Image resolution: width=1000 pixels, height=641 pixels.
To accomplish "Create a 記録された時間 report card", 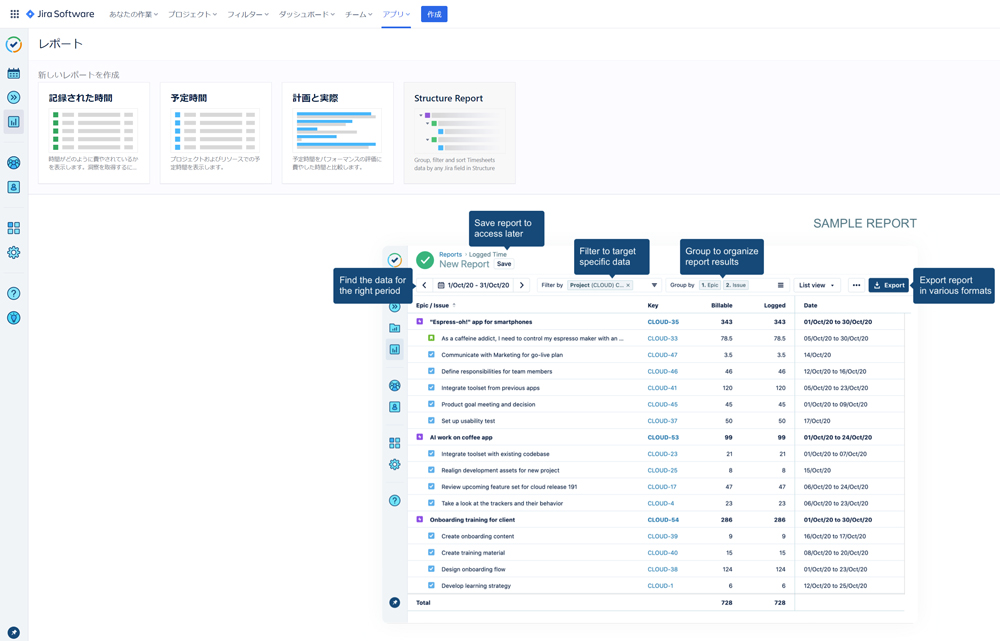I will (94, 133).
